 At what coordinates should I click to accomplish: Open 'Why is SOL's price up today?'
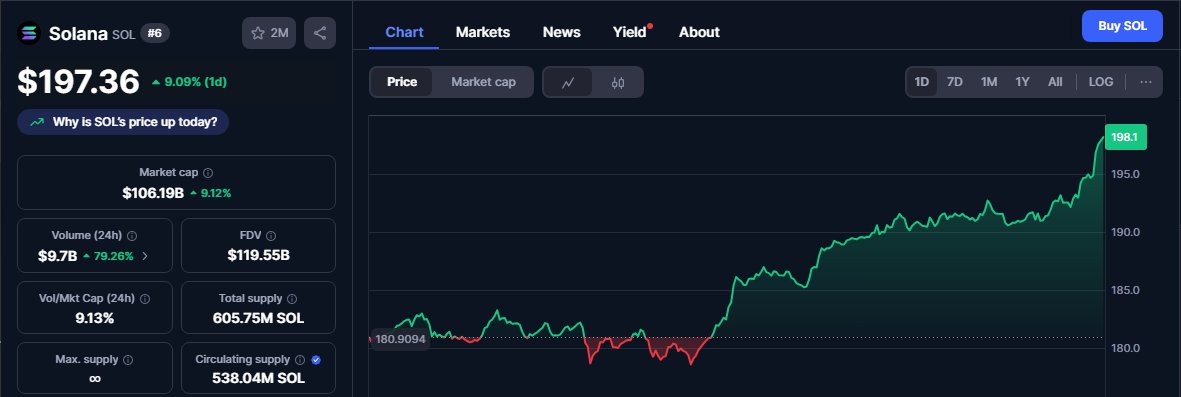click(x=123, y=122)
